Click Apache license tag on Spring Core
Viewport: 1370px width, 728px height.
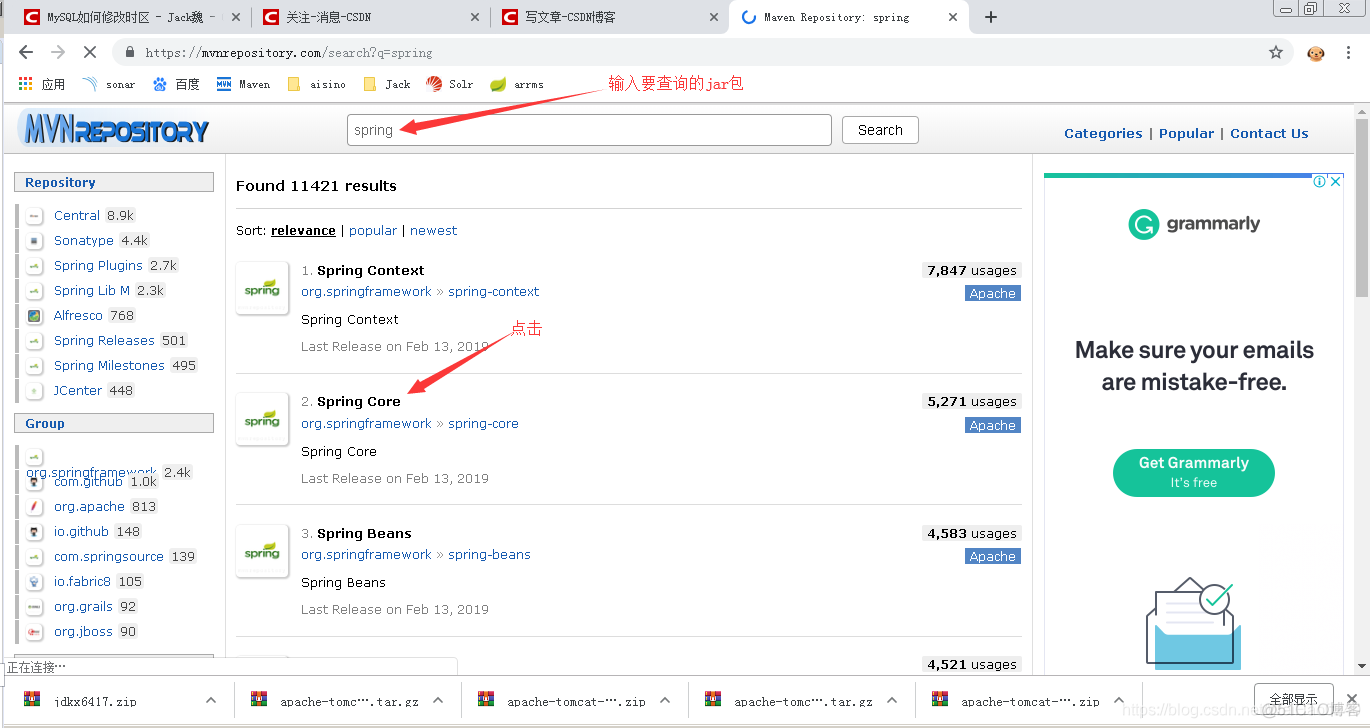tap(993, 425)
